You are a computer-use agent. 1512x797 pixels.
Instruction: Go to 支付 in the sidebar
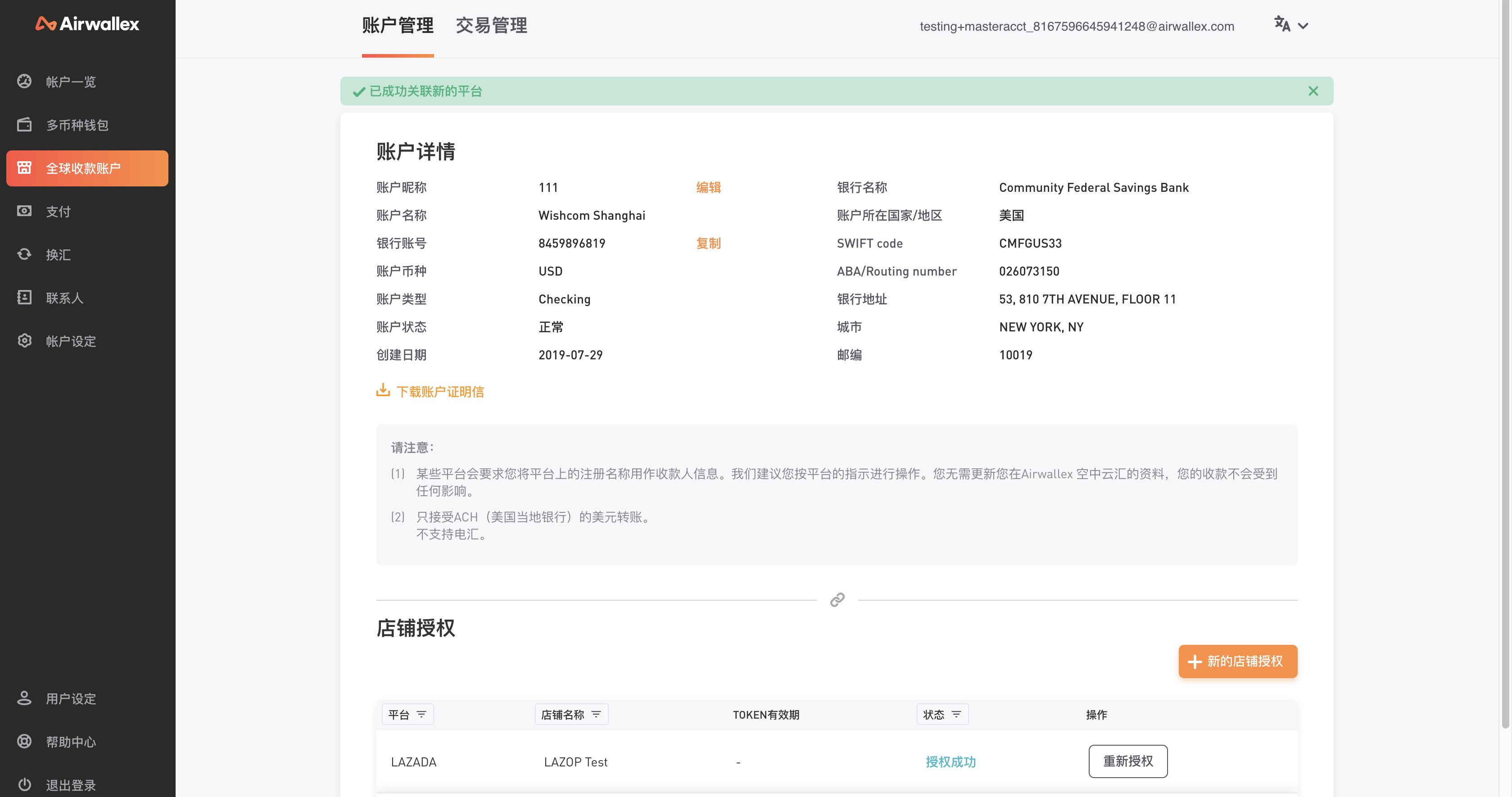pos(87,211)
